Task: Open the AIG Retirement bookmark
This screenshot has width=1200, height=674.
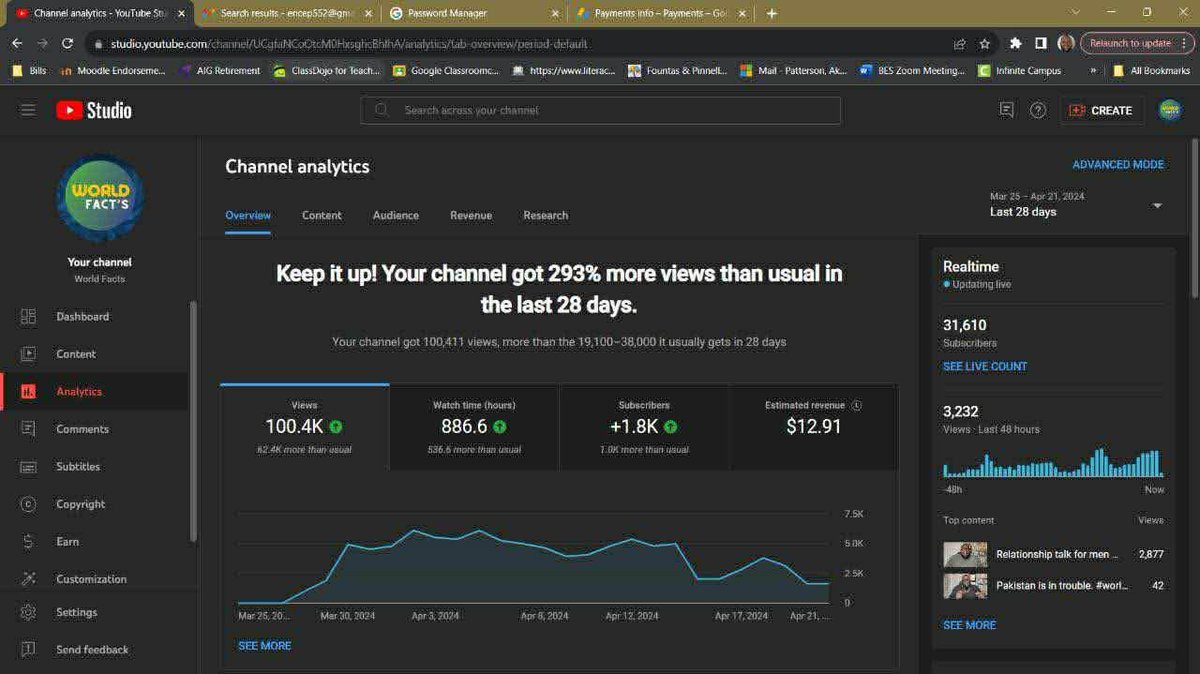Action: 220,71
